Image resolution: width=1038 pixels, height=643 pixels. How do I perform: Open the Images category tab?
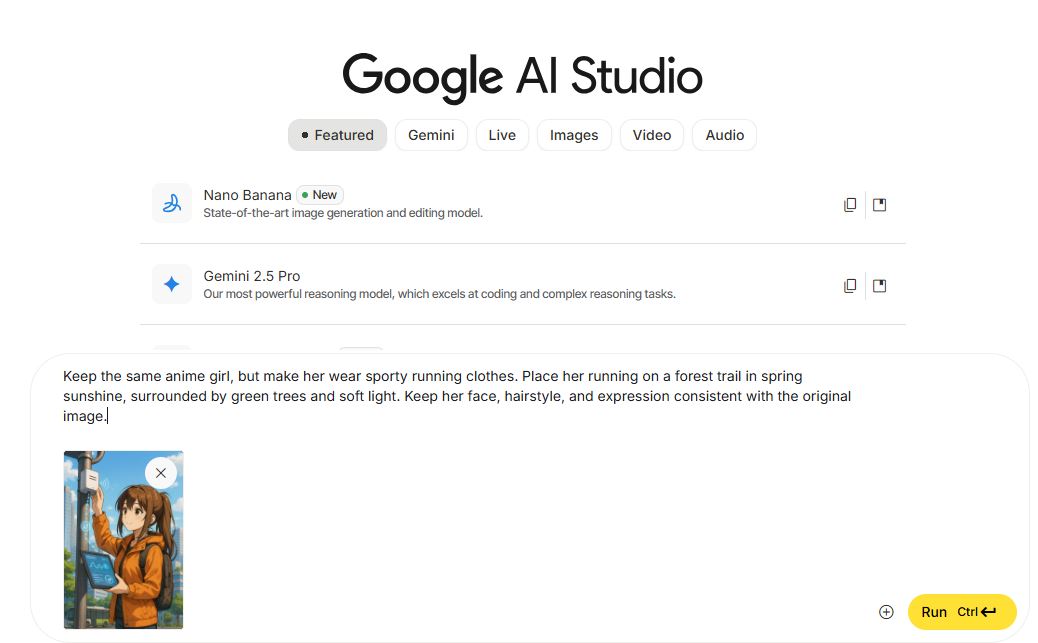(x=574, y=135)
